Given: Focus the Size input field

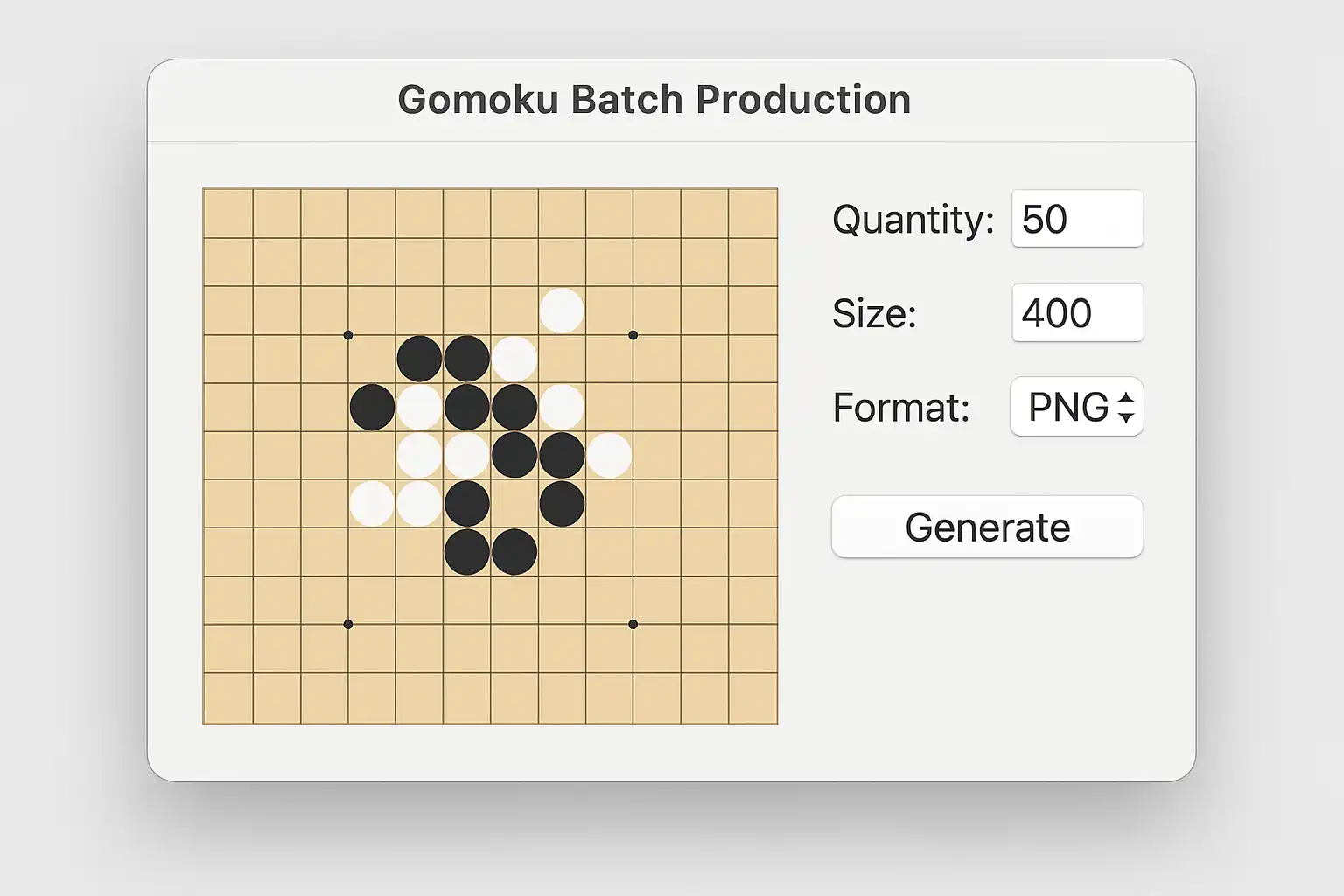Looking at the screenshot, I should click(x=1077, y=313).
